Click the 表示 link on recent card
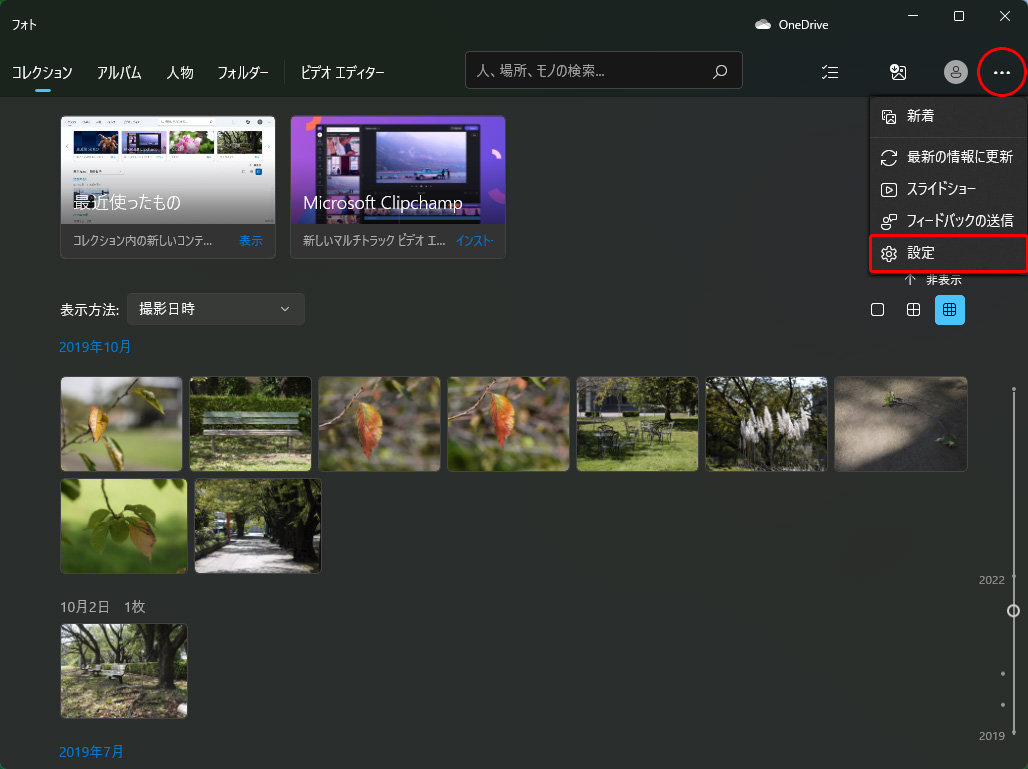Screen dimensions: 1028x769 251,241
